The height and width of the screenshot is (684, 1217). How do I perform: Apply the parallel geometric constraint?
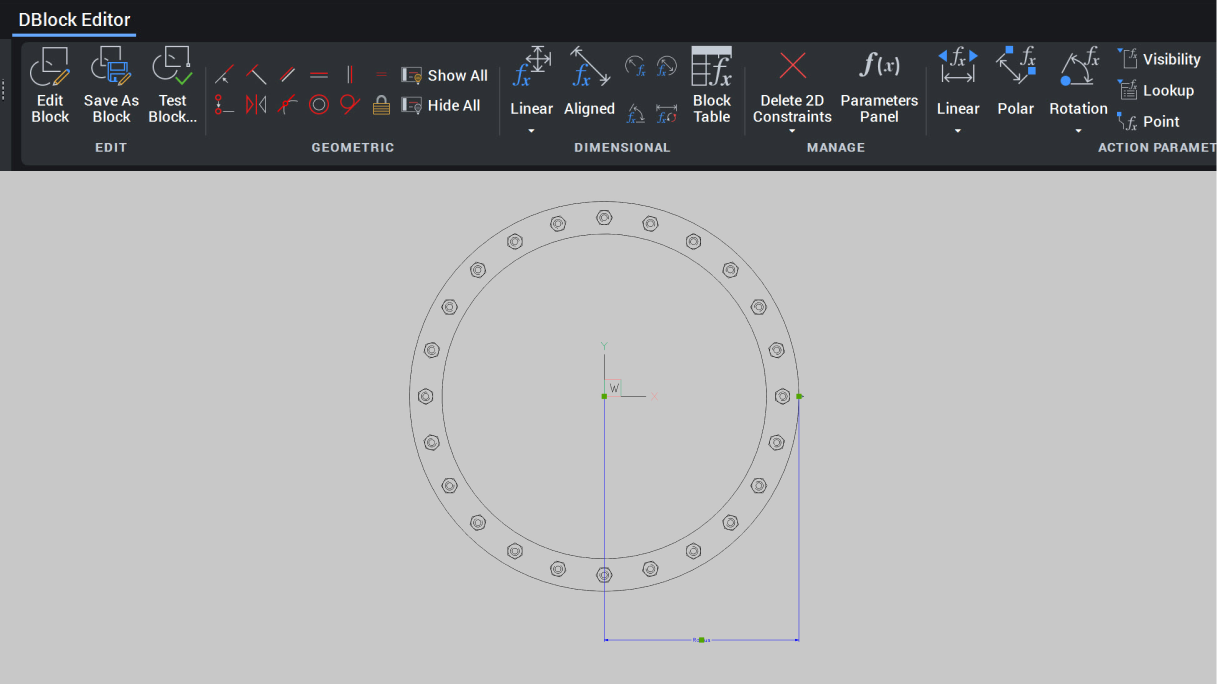(287, 74)
